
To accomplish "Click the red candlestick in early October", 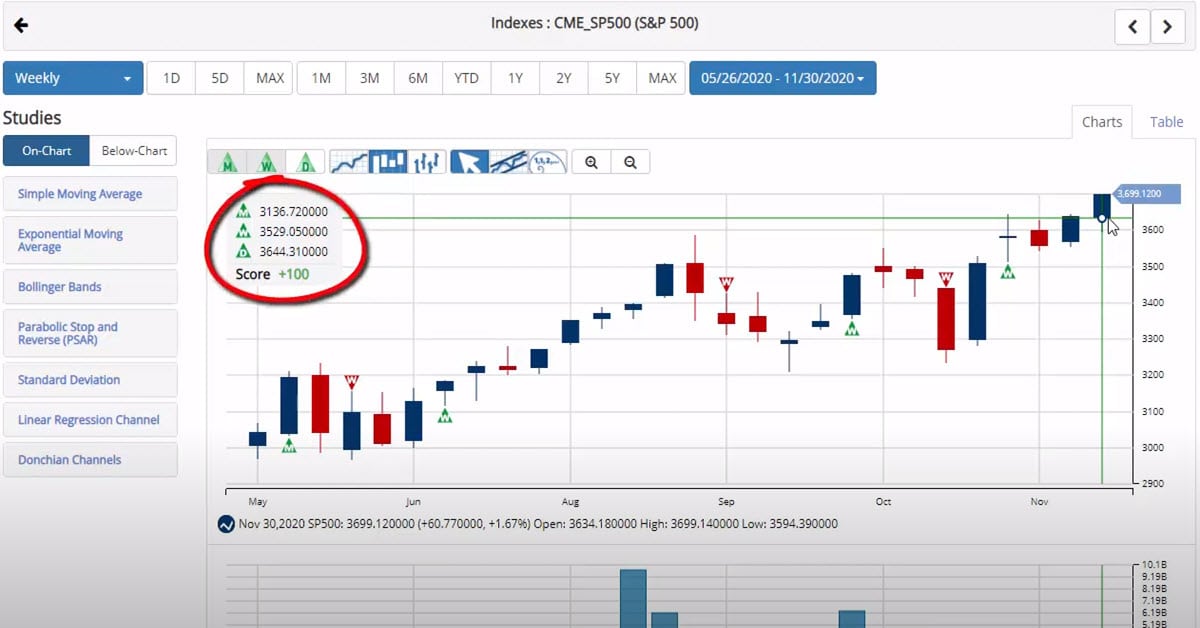I will [883, 269].
